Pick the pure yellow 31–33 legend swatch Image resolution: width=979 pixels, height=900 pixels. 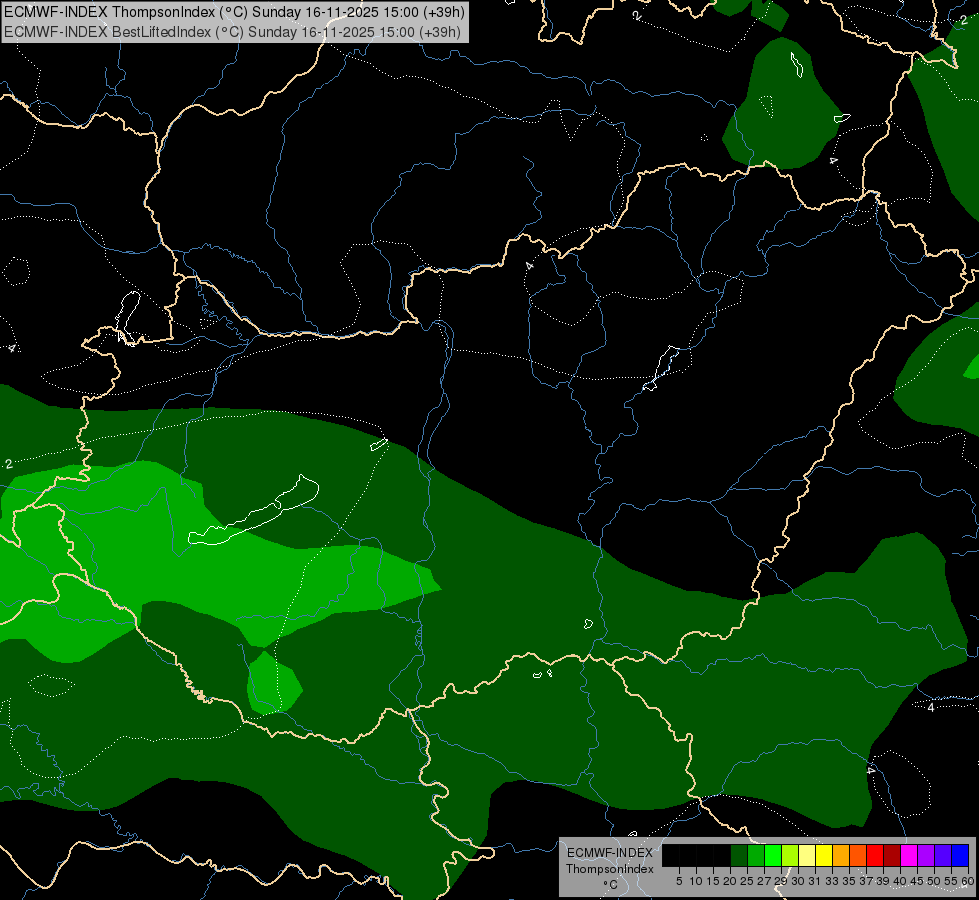824,855
